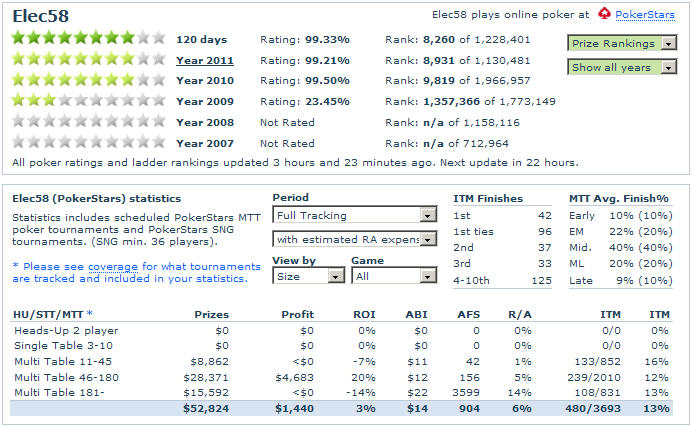The width and height of the screenshot is (692, 427).
Task: Open the Full Tracking period dropdown
Action: pos(354,215)
